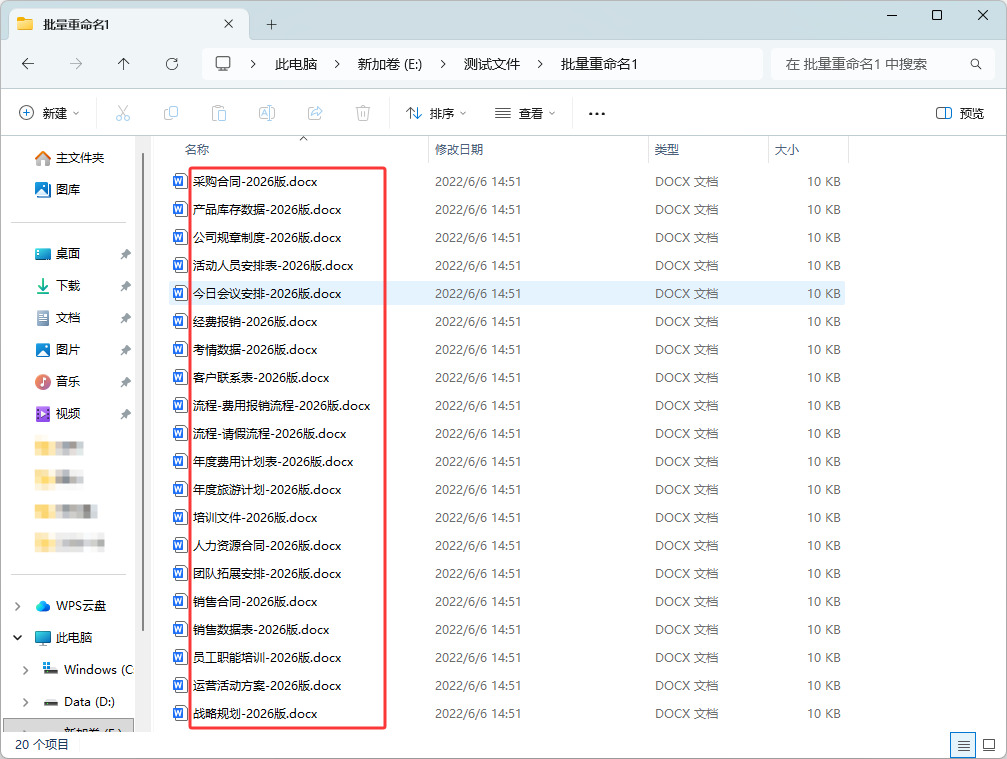The height and width of the screenshot is (759, 1007).
Task: Switch to details view icon in status bar
Action: [x=963, y=746]
